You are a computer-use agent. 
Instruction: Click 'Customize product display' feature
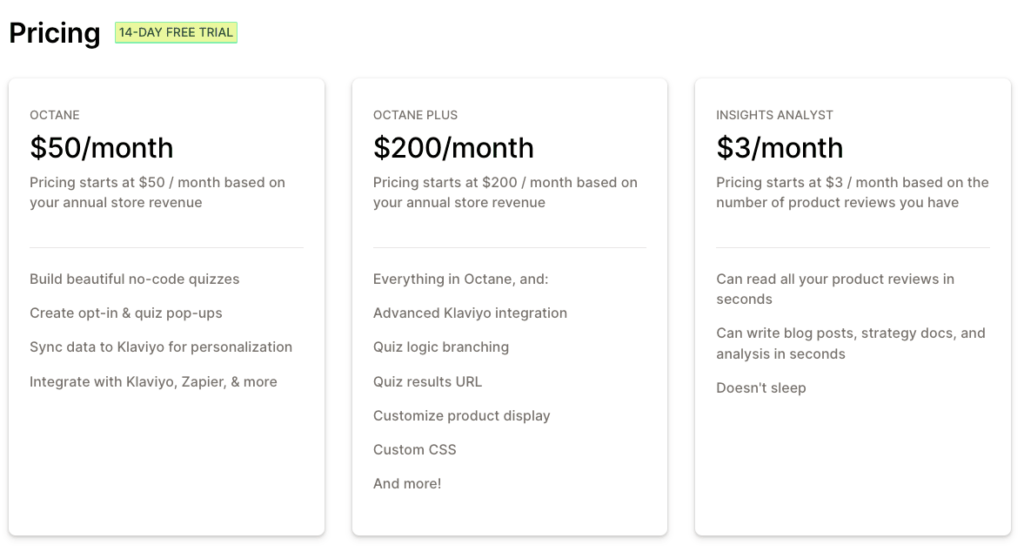[x=462, y=415]
